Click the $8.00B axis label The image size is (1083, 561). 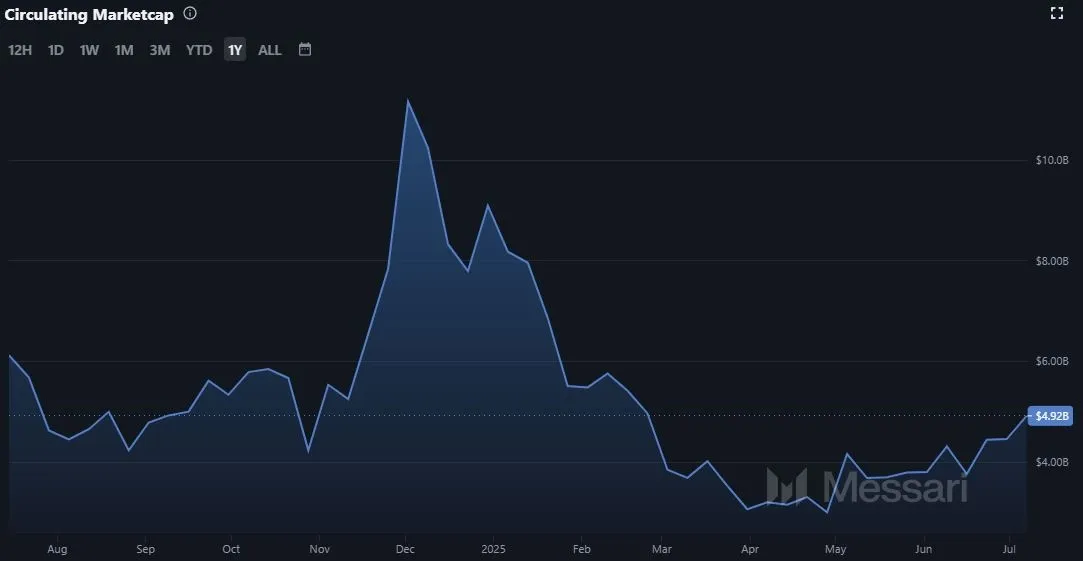click(1052, 261)
